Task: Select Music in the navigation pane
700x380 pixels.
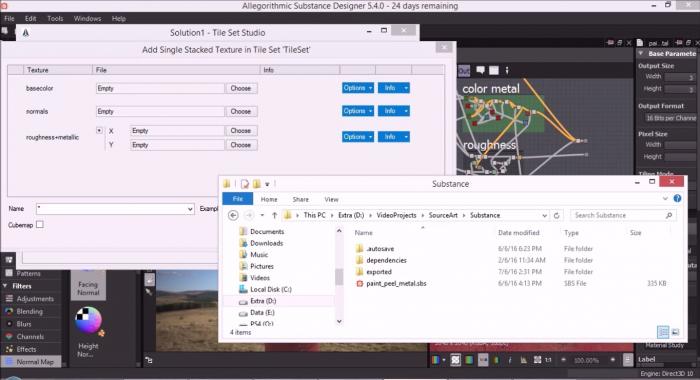Action: click(258, 255)
